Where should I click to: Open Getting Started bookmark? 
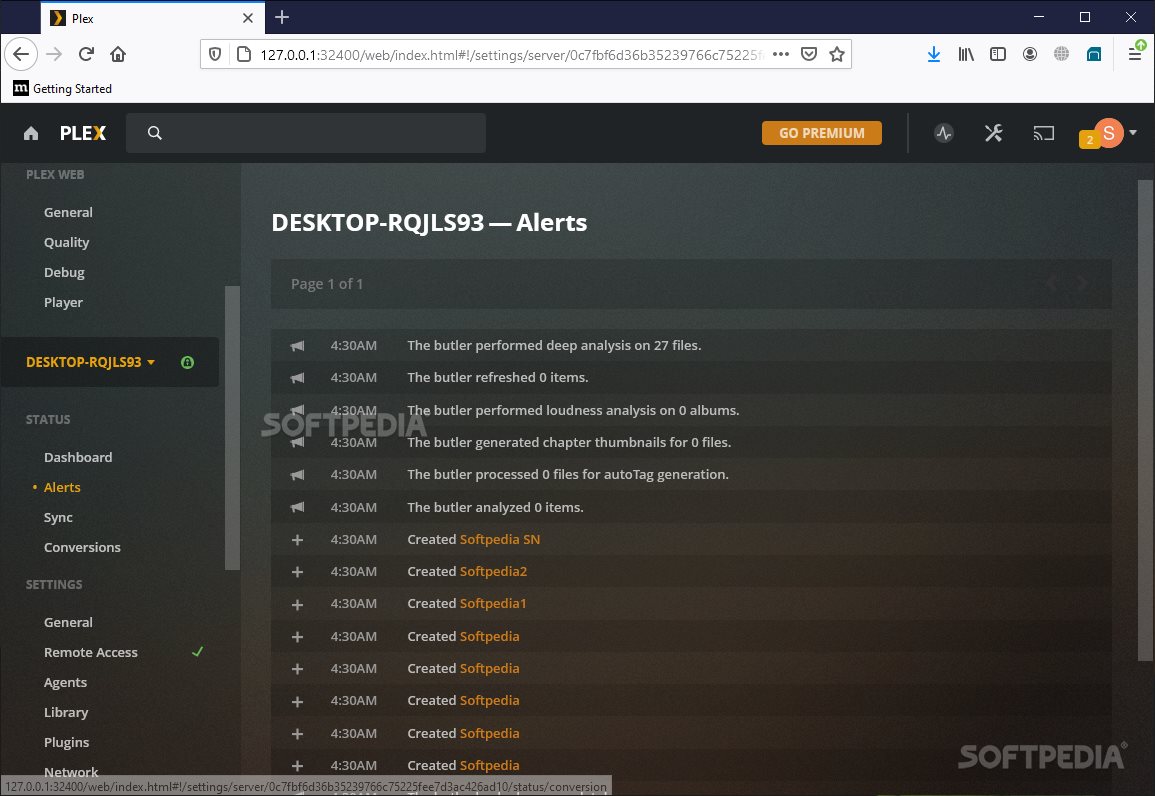63,88
